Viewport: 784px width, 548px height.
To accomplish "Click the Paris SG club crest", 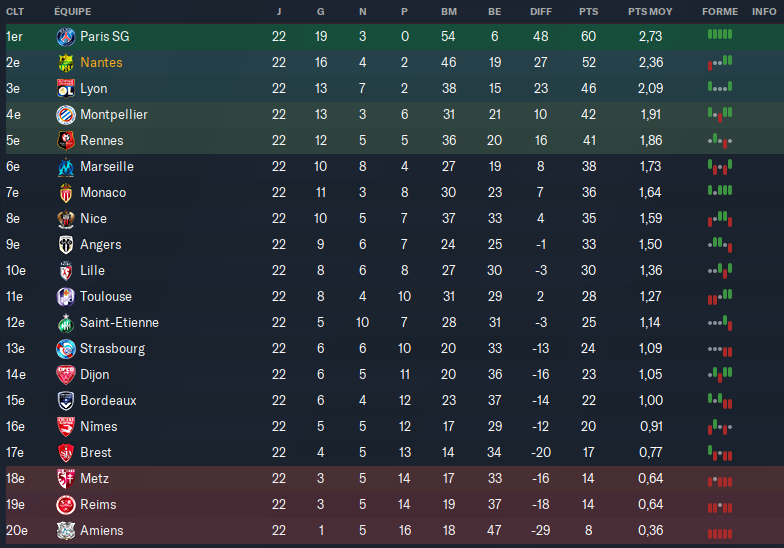I will 66,37.
